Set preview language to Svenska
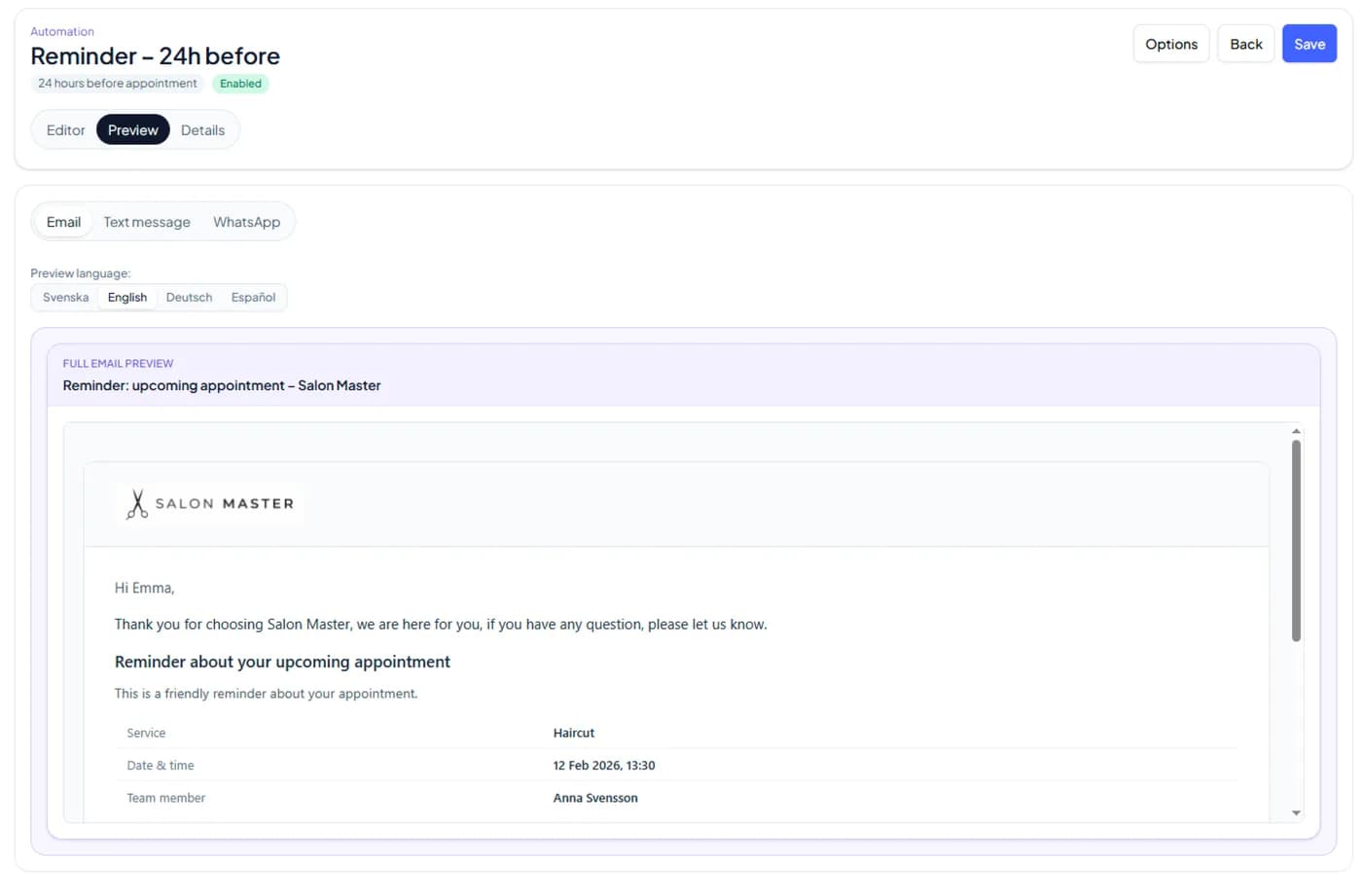Screen dimensions: 1362x896 (x=65, y=298)
